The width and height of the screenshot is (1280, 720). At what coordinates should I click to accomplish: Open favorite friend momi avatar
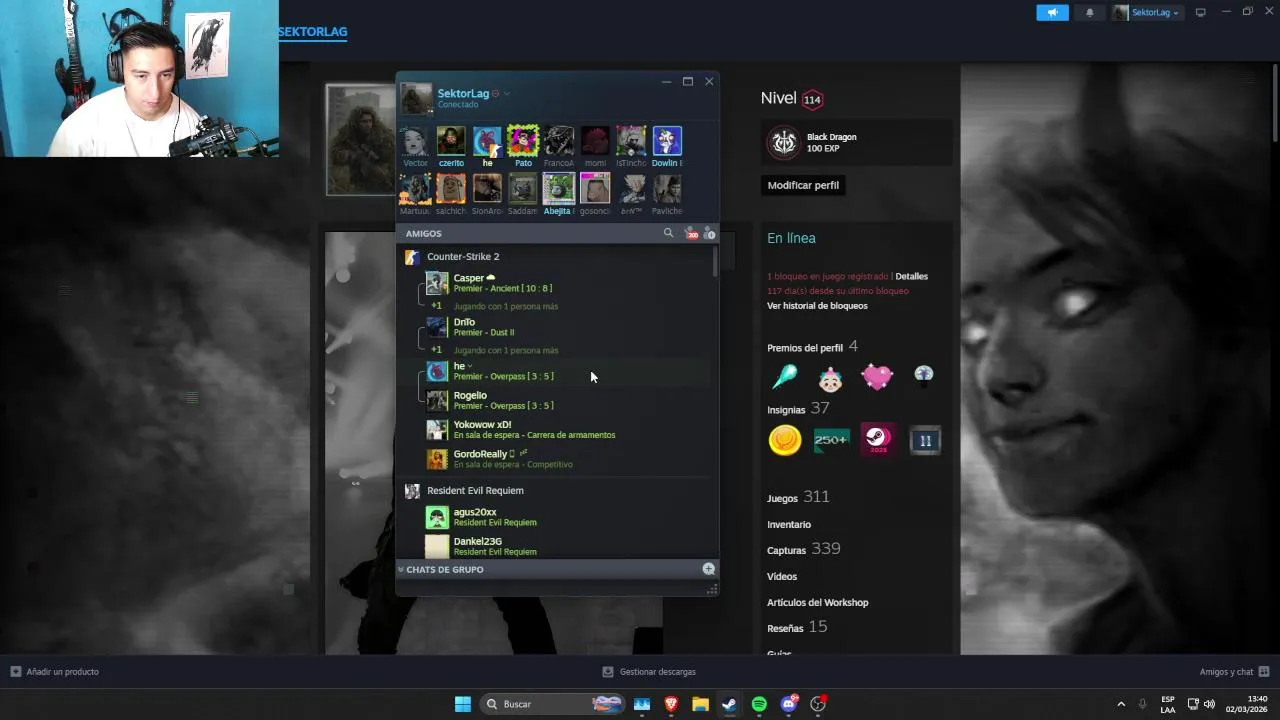595,141
